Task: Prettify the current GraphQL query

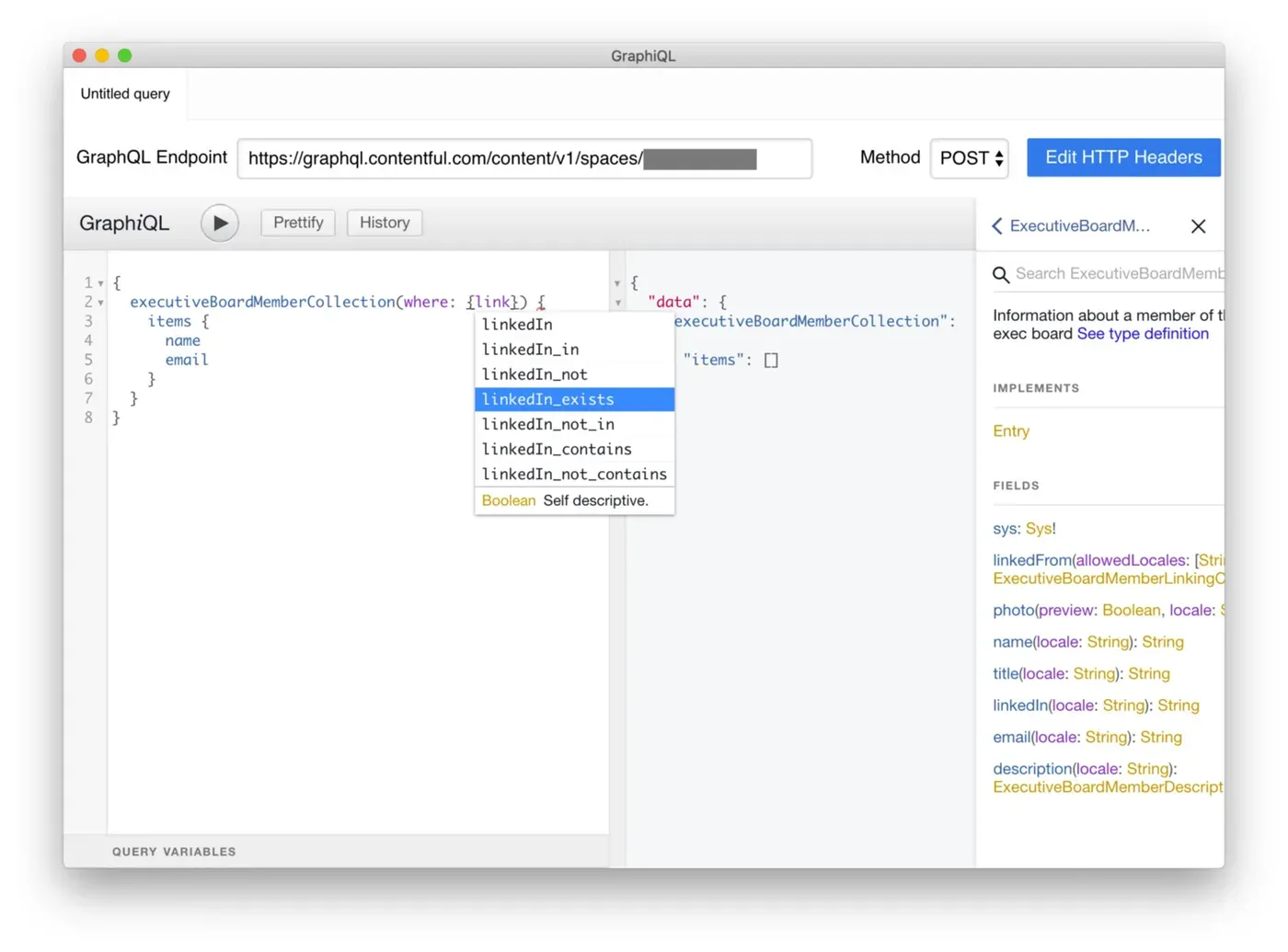Action: 297,223
